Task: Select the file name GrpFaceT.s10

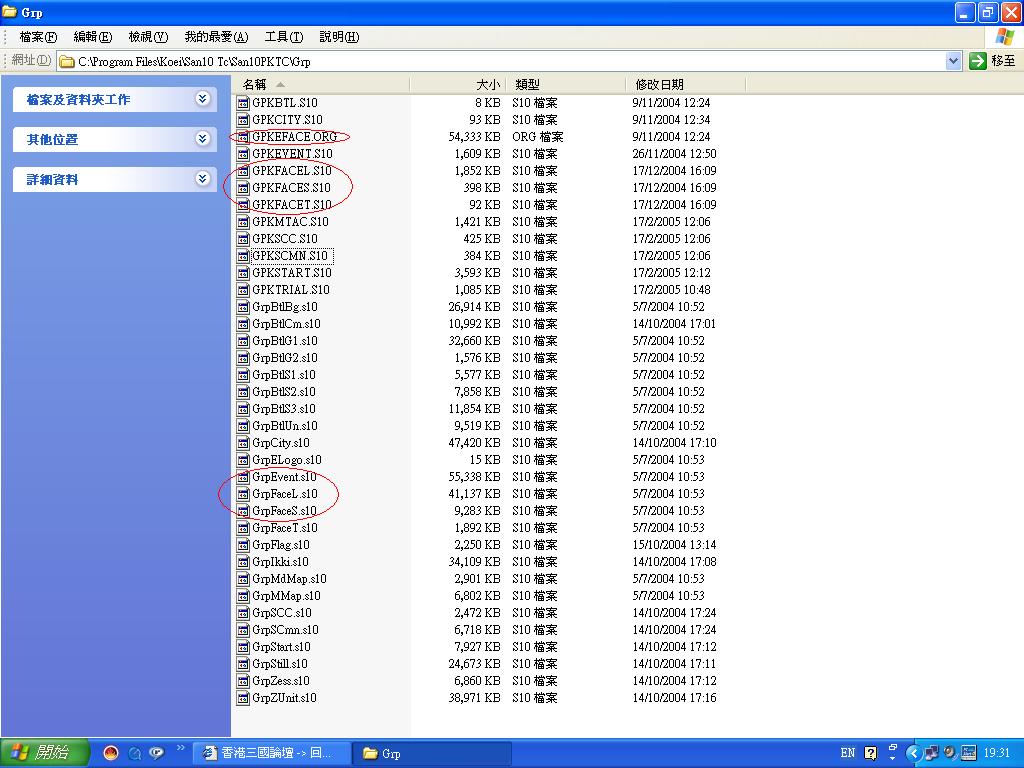Action: 285,528
